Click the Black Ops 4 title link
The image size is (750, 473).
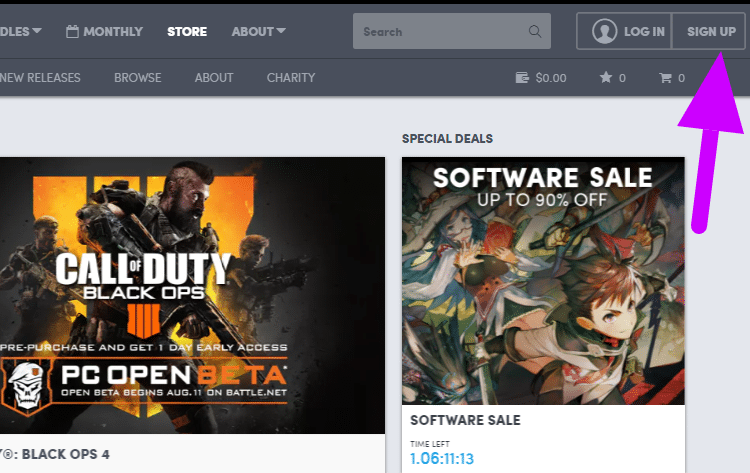(x=55, y=454)
